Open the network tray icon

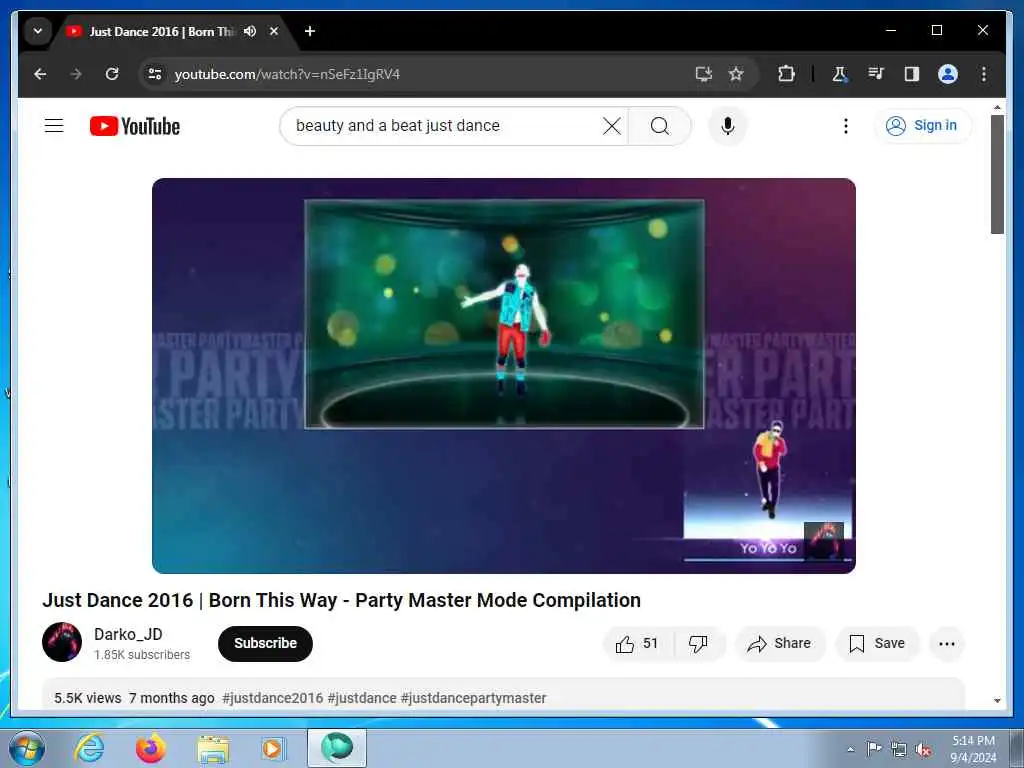tap(899, 750)
